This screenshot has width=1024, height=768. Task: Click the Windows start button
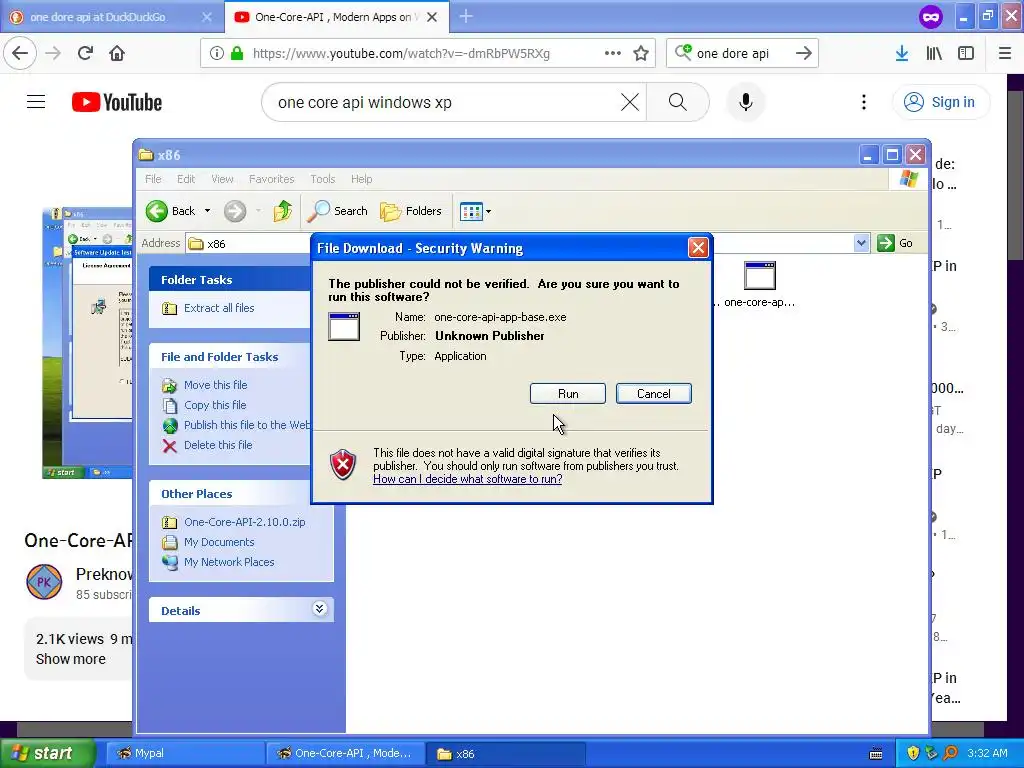pyautogui.click(x=48, y=754)
